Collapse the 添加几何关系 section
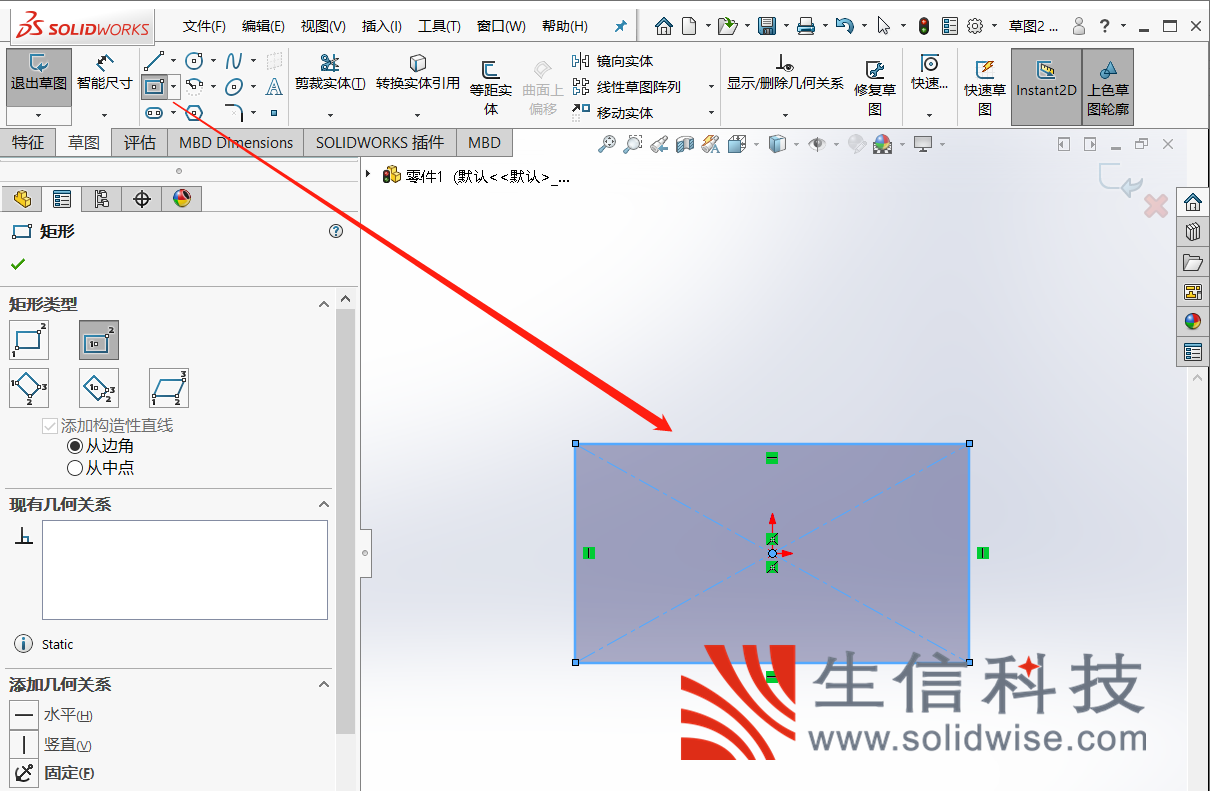This screenshot has height=791, width=1210. pos(324,685)
